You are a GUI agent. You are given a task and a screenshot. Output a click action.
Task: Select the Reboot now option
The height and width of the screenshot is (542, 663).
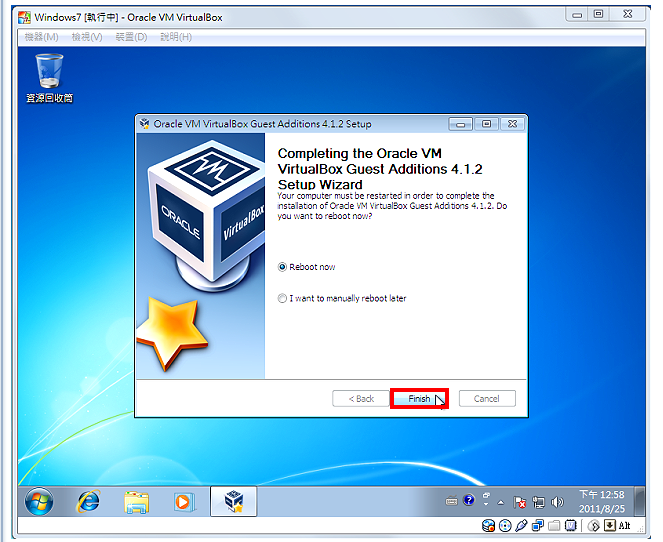point(307,267)
